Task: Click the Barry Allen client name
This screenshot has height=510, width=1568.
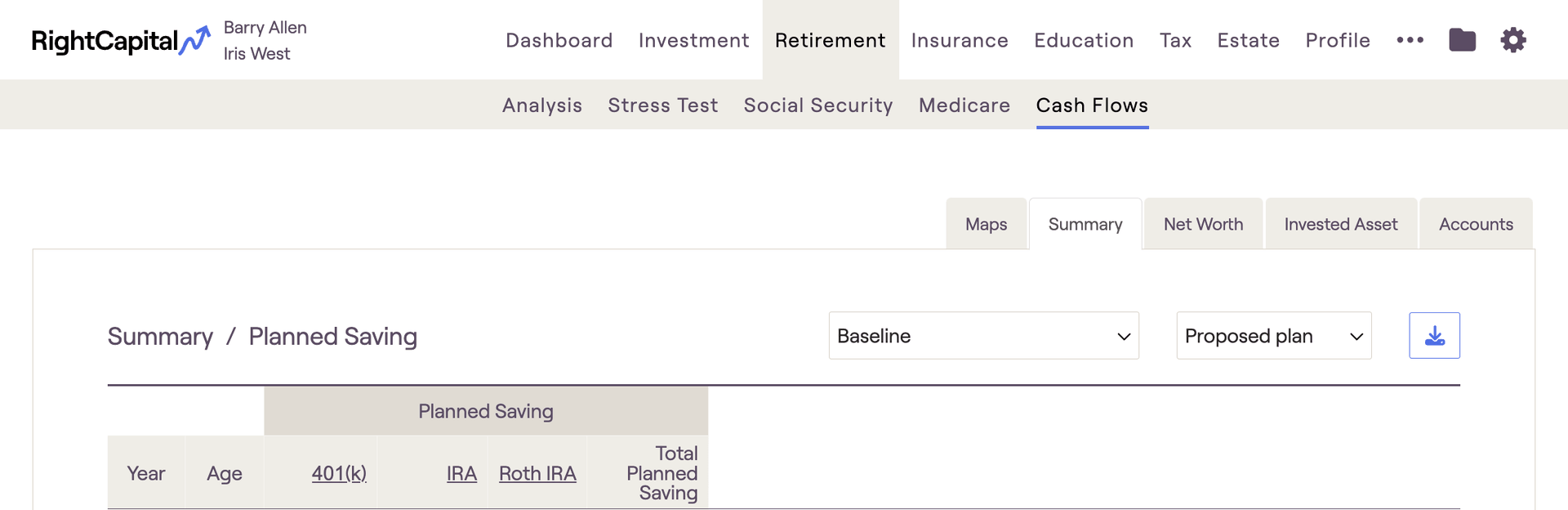Action: (265, 28)
